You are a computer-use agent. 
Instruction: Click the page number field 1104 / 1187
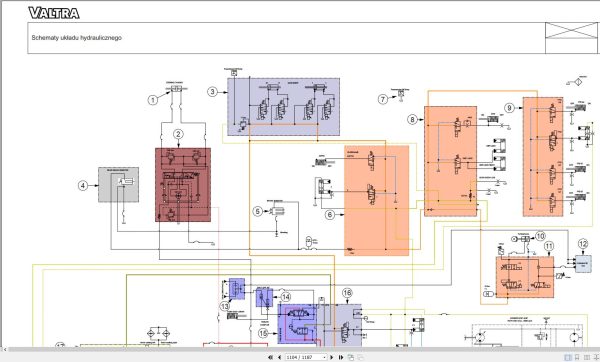click(x=306, y=357)
